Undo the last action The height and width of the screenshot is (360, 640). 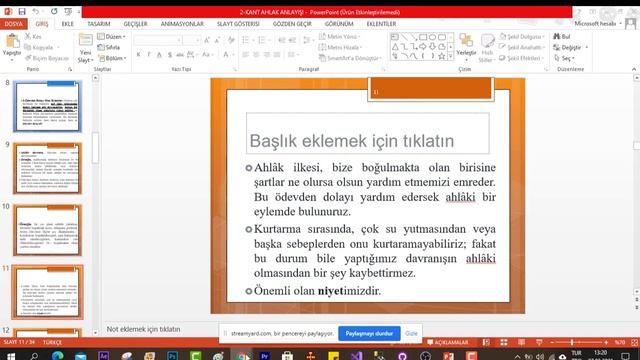click(36, 12)
